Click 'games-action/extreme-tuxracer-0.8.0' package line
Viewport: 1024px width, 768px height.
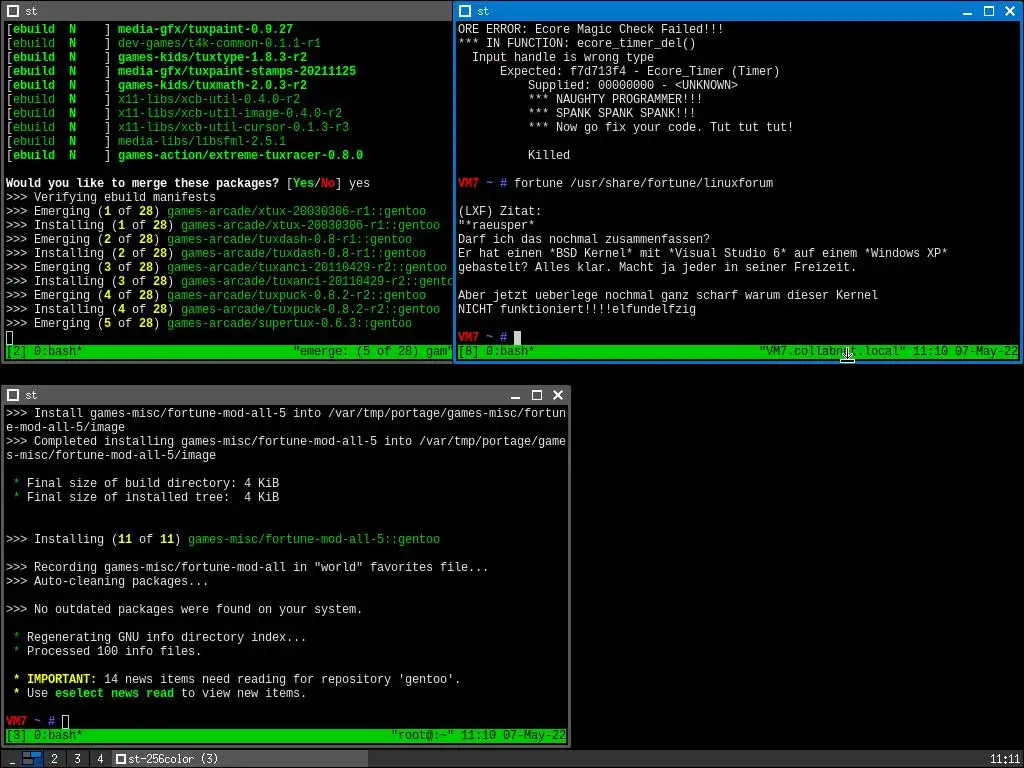tap(240, 155)
